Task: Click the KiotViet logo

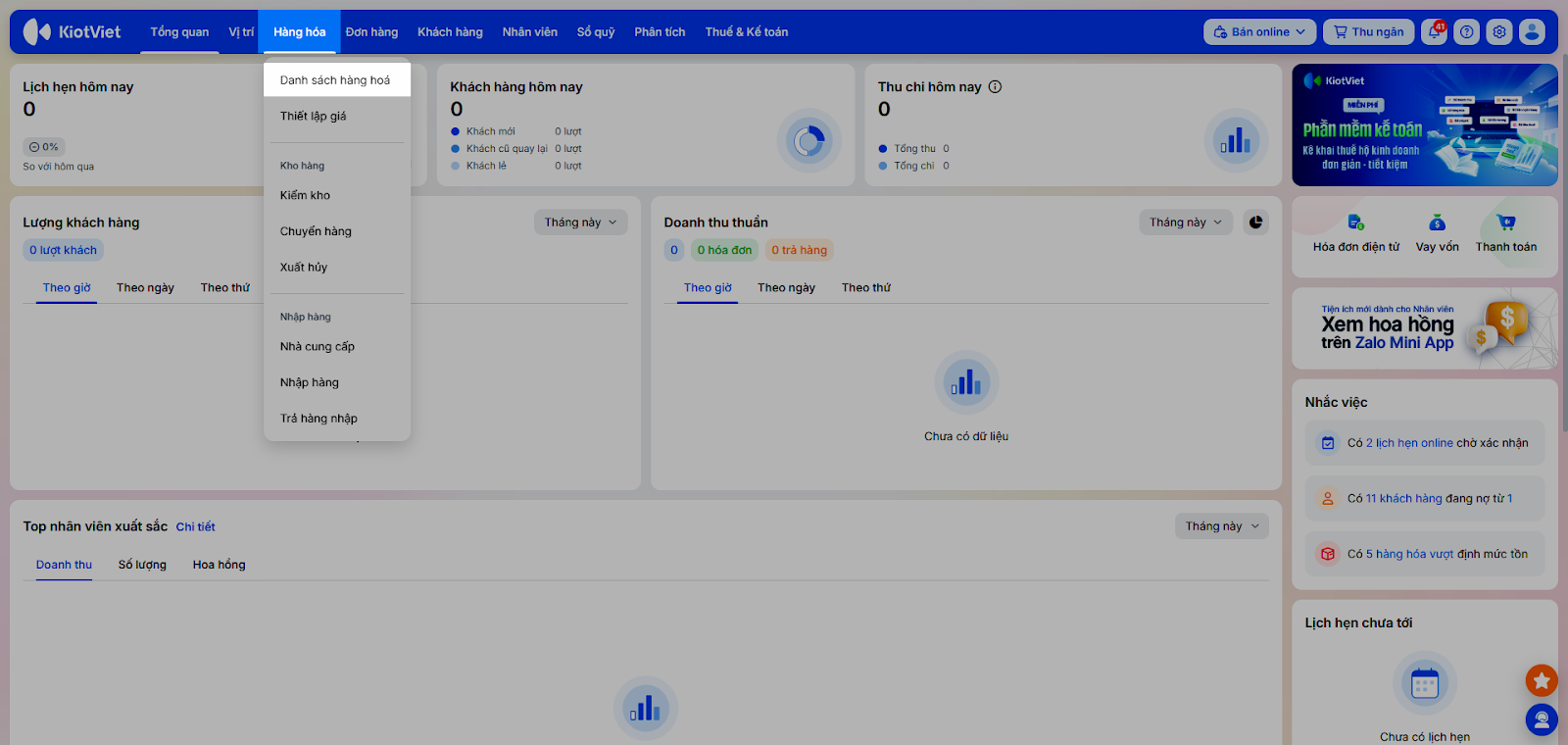Action: tap(73, 31)
